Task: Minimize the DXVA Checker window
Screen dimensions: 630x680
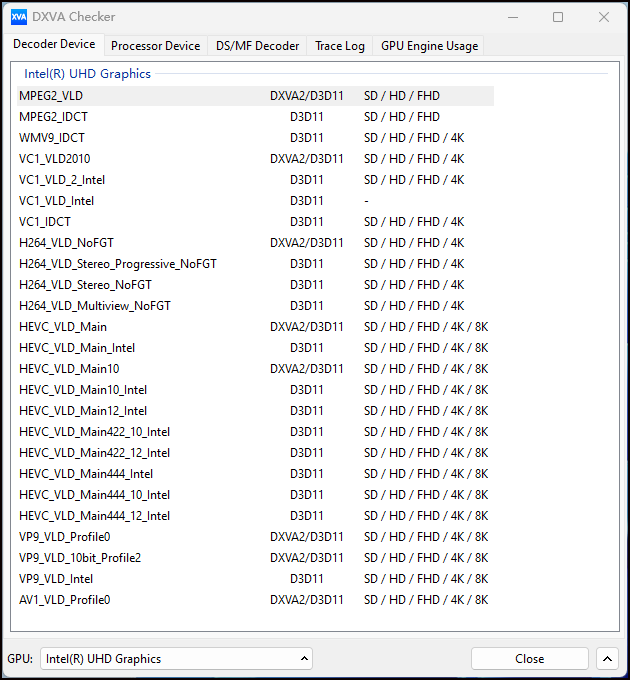Action: pyautogui.click(x=513, y=17)
